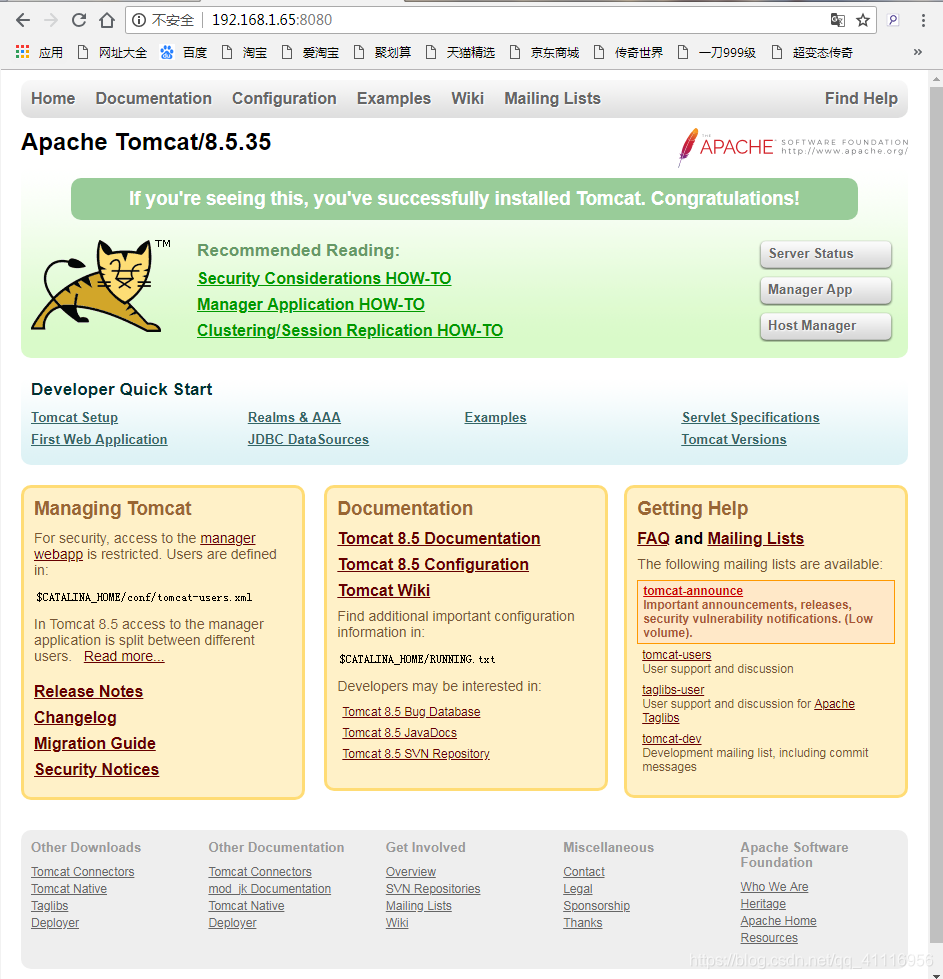Click the address bar URL field
Image resolution: width=943 pixels, height=979 pixels.
click(500, 20)
